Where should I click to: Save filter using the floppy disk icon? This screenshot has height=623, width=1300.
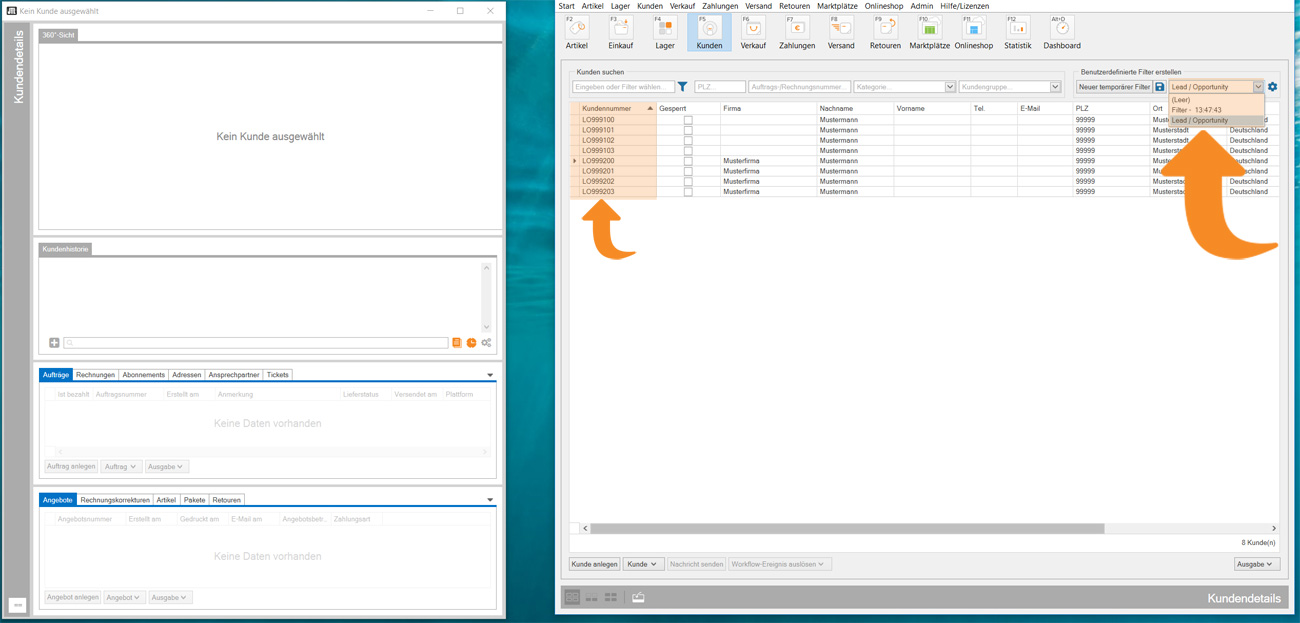pyautogui.click(x=1160, y=87)
